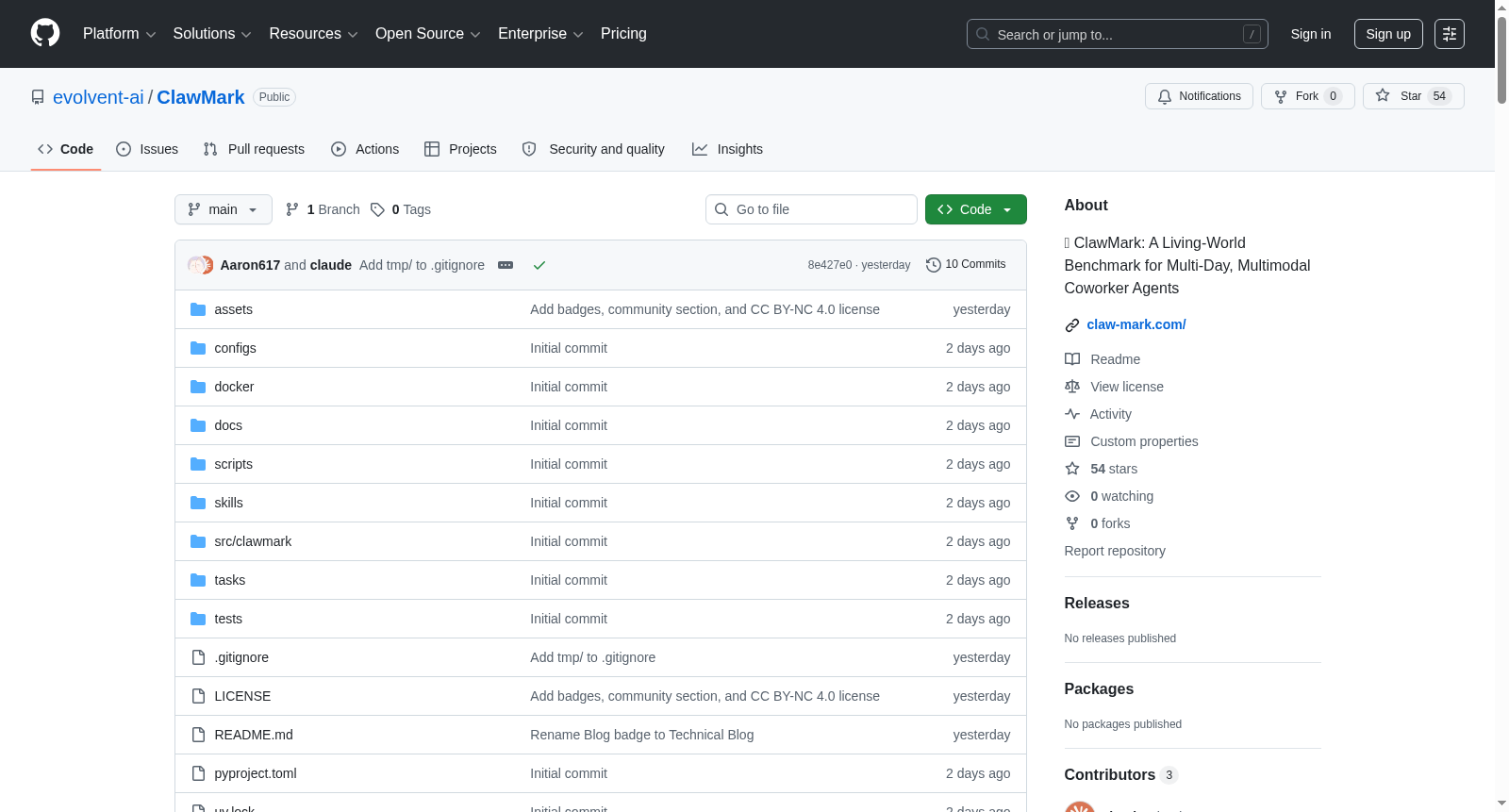Open the Resources menu dropdown
Screen dimensions: 1509x812
click(x=313, y=34)
